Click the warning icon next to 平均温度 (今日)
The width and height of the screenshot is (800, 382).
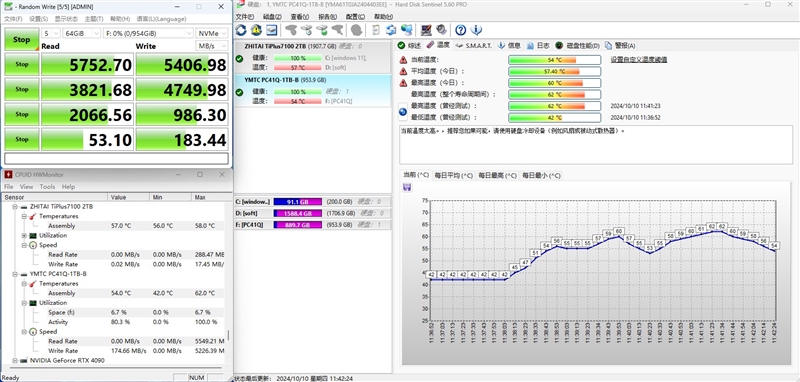(x=403, y=71)
